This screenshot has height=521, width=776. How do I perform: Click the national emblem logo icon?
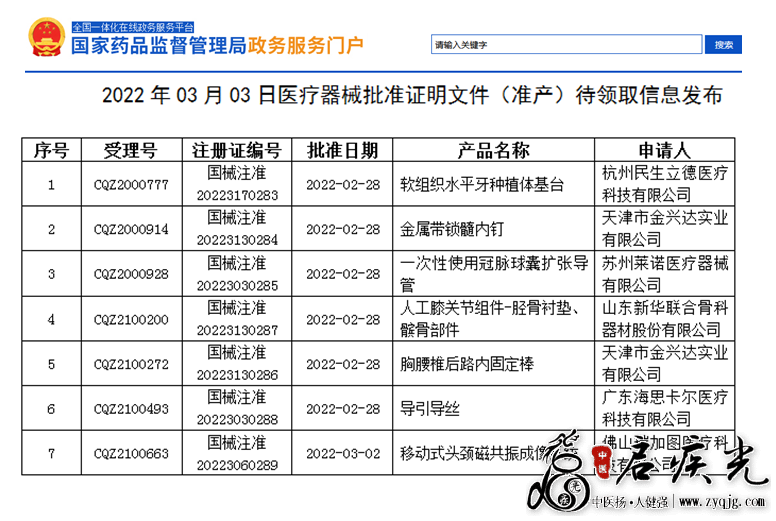47,37
